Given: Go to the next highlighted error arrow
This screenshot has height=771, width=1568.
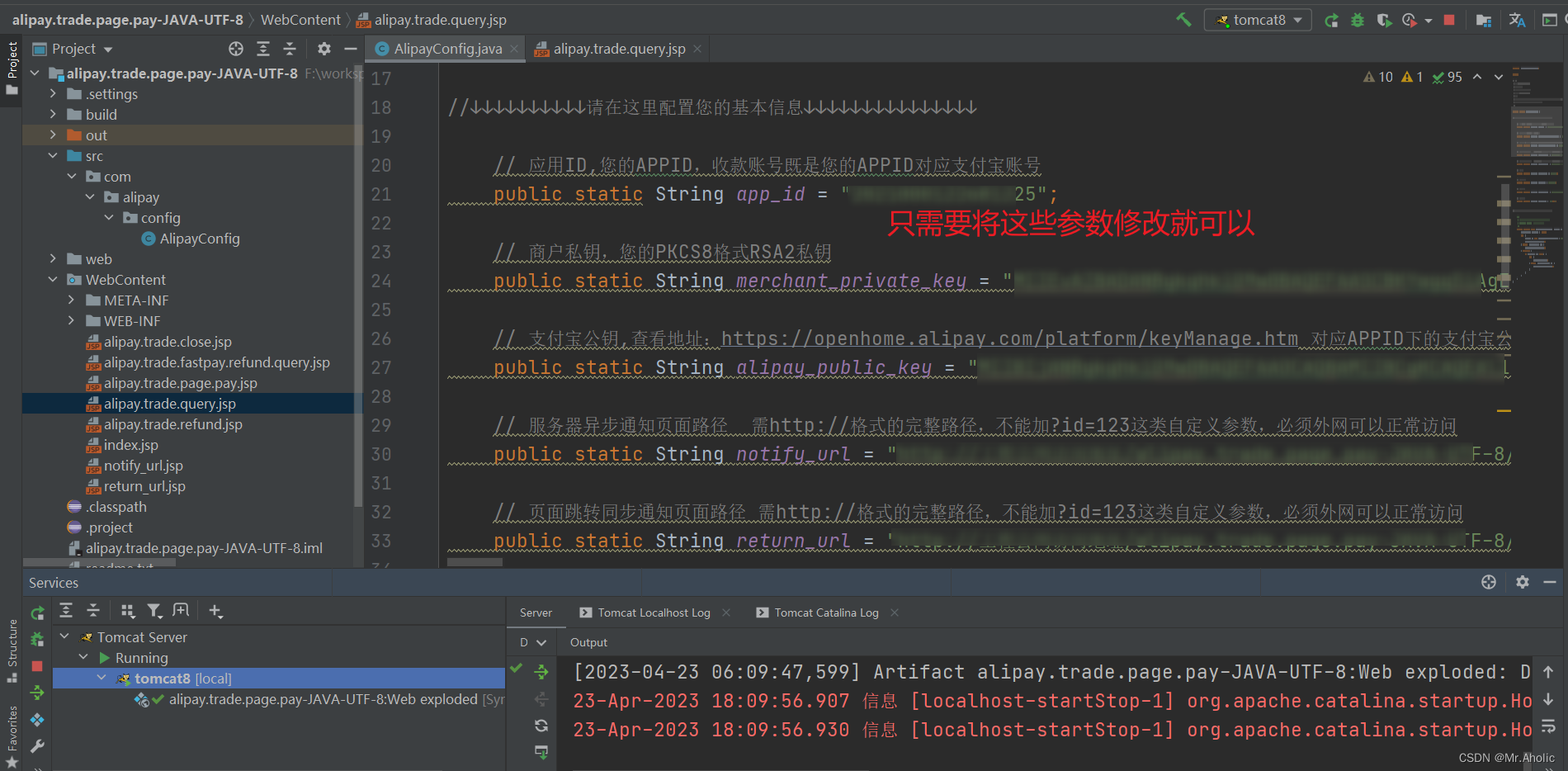Looking at the screenshot, I should [1499, 77].
